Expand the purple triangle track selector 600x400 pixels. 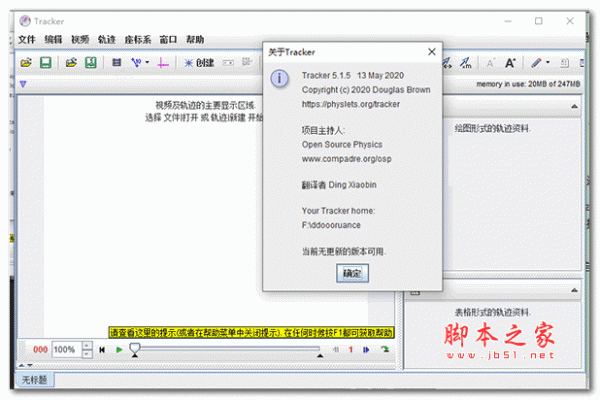click(23, 84)
